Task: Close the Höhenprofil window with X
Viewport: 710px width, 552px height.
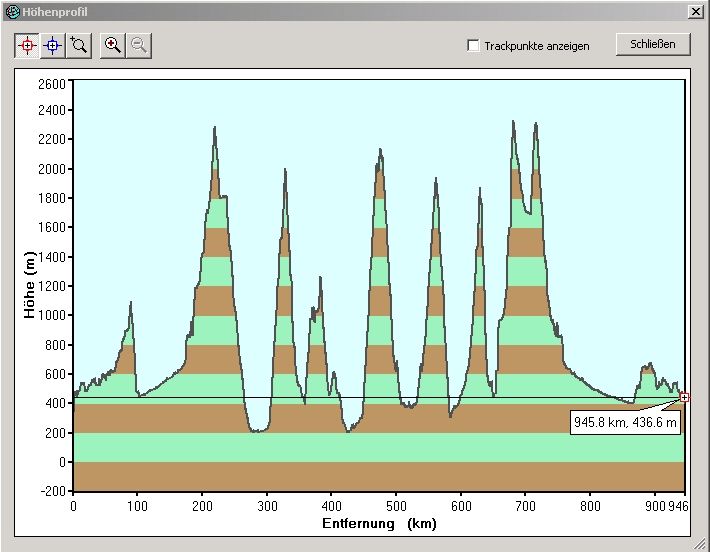Action: pos(695,11)
